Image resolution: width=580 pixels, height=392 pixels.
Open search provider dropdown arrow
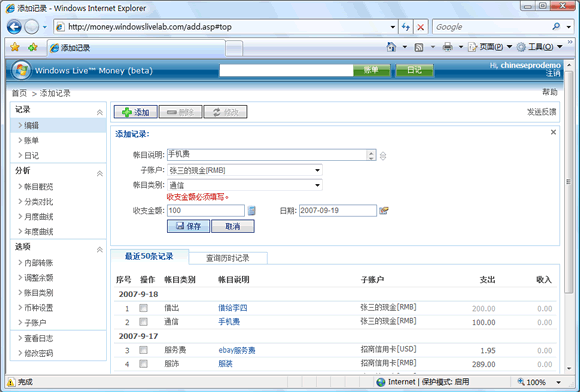(569, 27)
